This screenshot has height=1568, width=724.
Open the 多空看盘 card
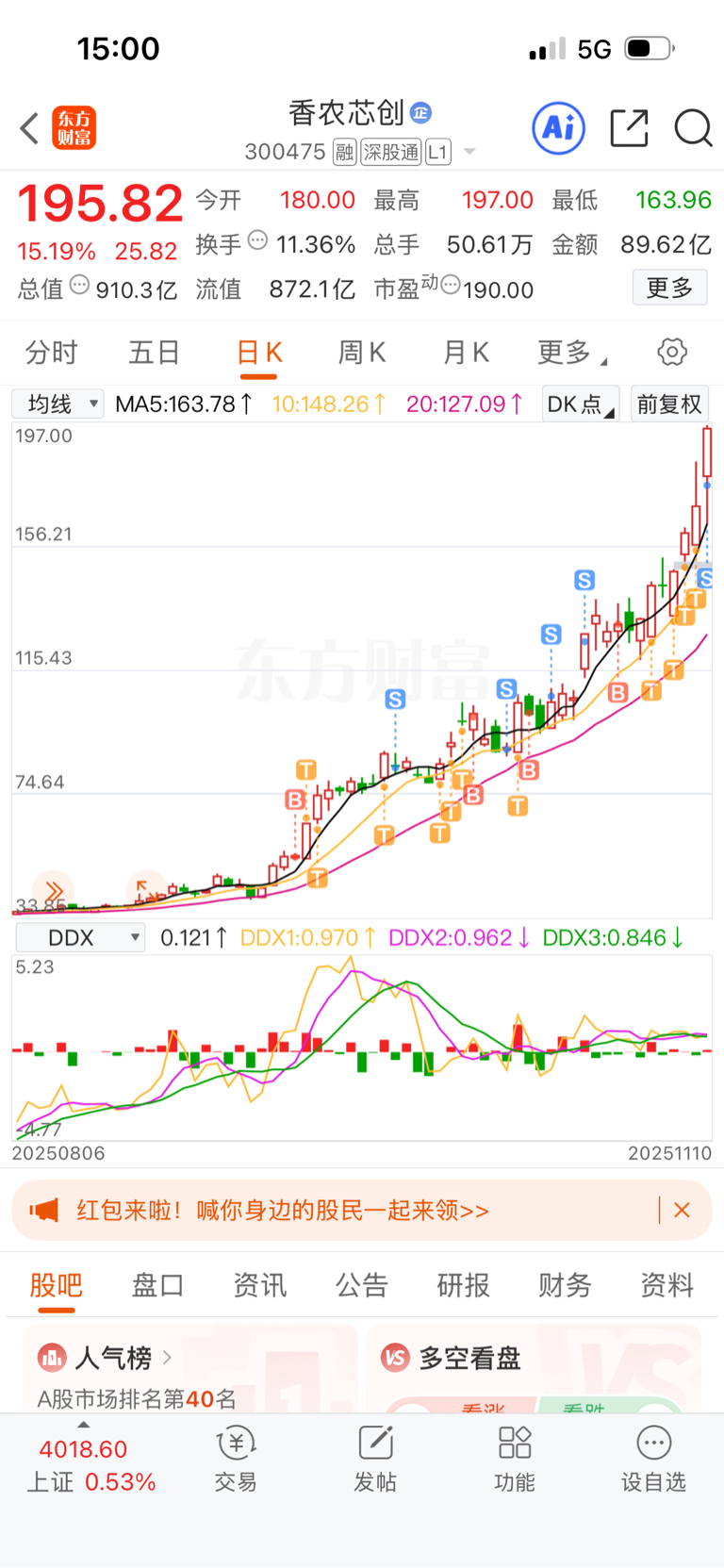(534, 1368)
